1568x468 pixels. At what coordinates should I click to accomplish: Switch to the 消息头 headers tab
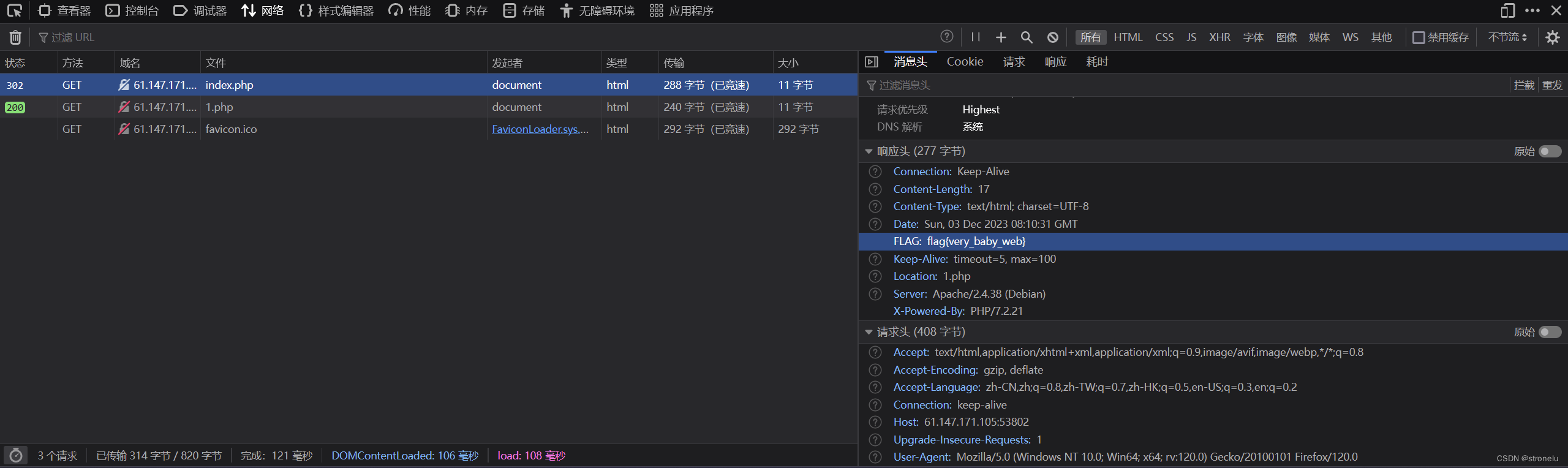[910, 62]
